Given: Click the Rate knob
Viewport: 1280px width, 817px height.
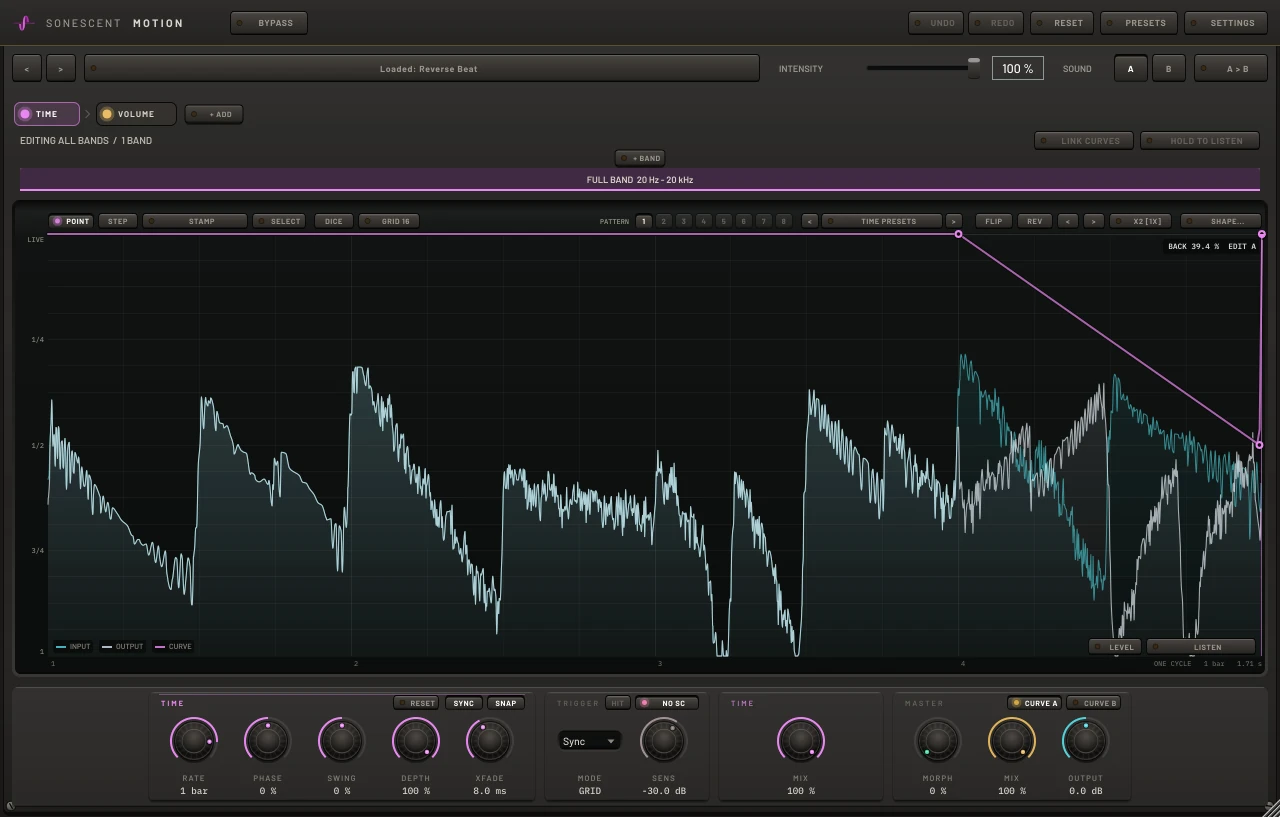Looking at the screenshot, I should pyautogui.click(x=193, y=741).
